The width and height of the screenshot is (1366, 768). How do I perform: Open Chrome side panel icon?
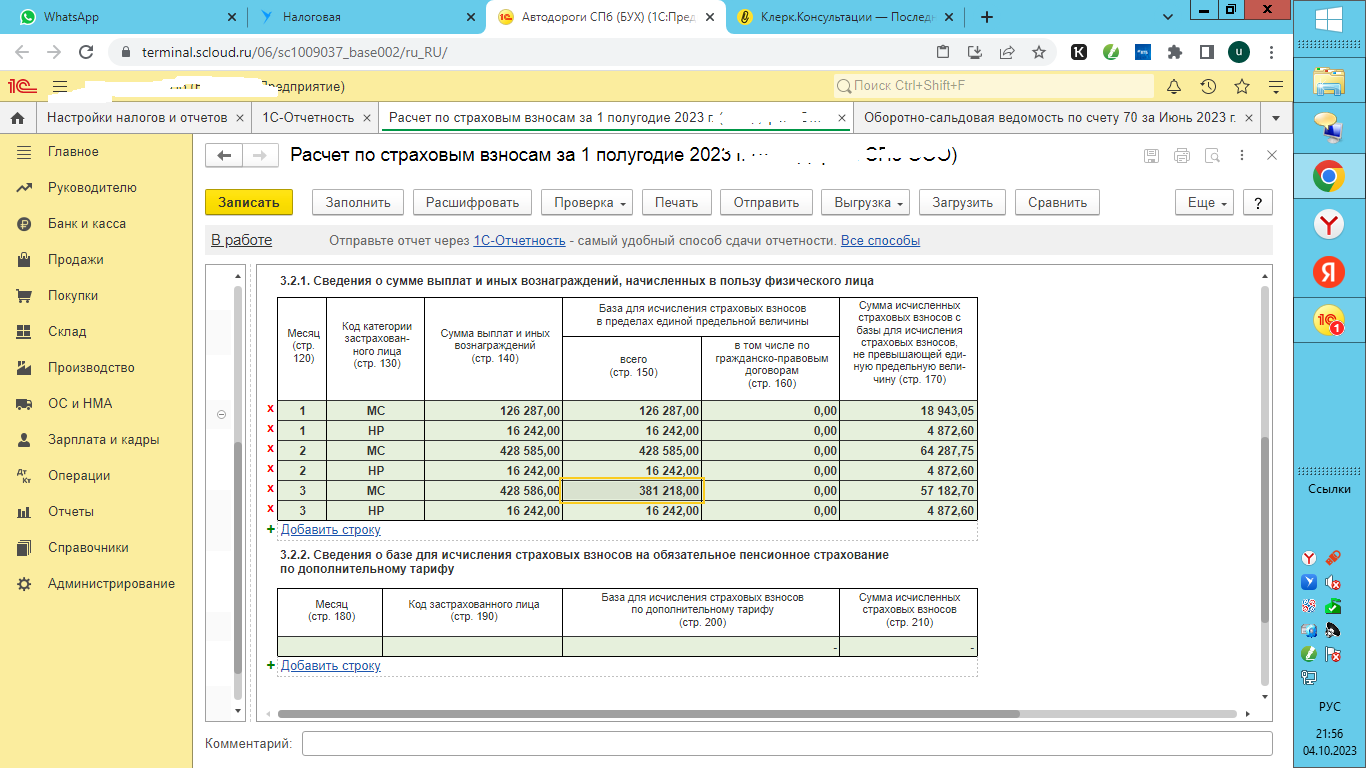click(1207, 52)
